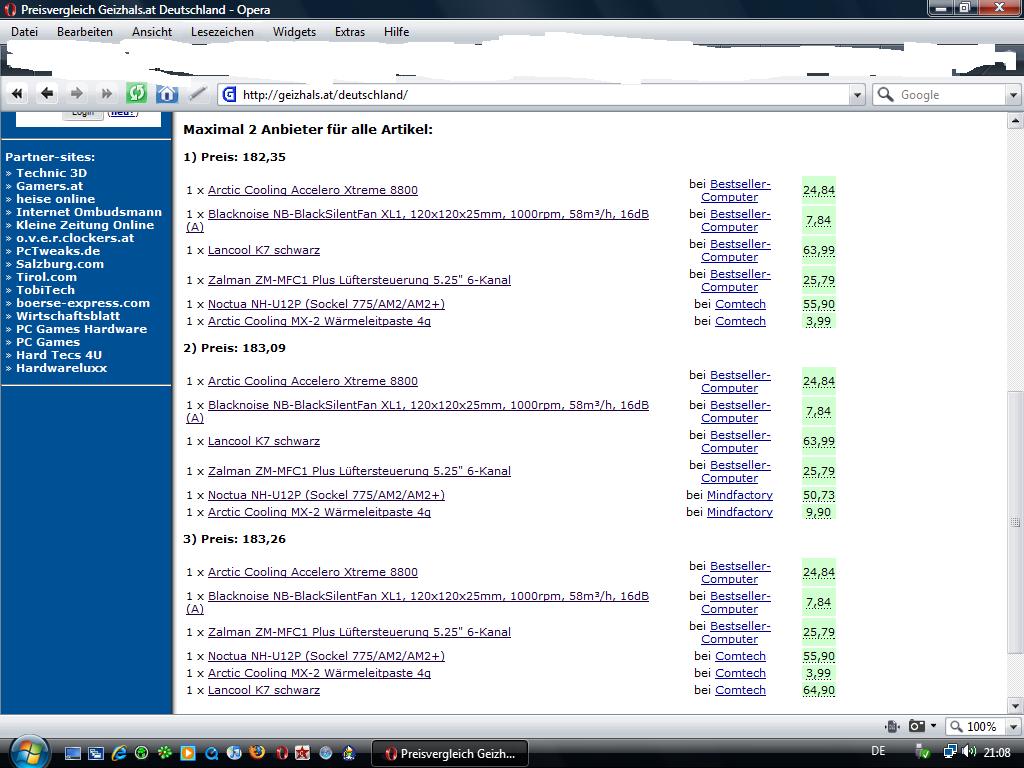The image size is (1024, 768).
Task: Click the Opera Rewind navigation button
Action: coord(17,94)
